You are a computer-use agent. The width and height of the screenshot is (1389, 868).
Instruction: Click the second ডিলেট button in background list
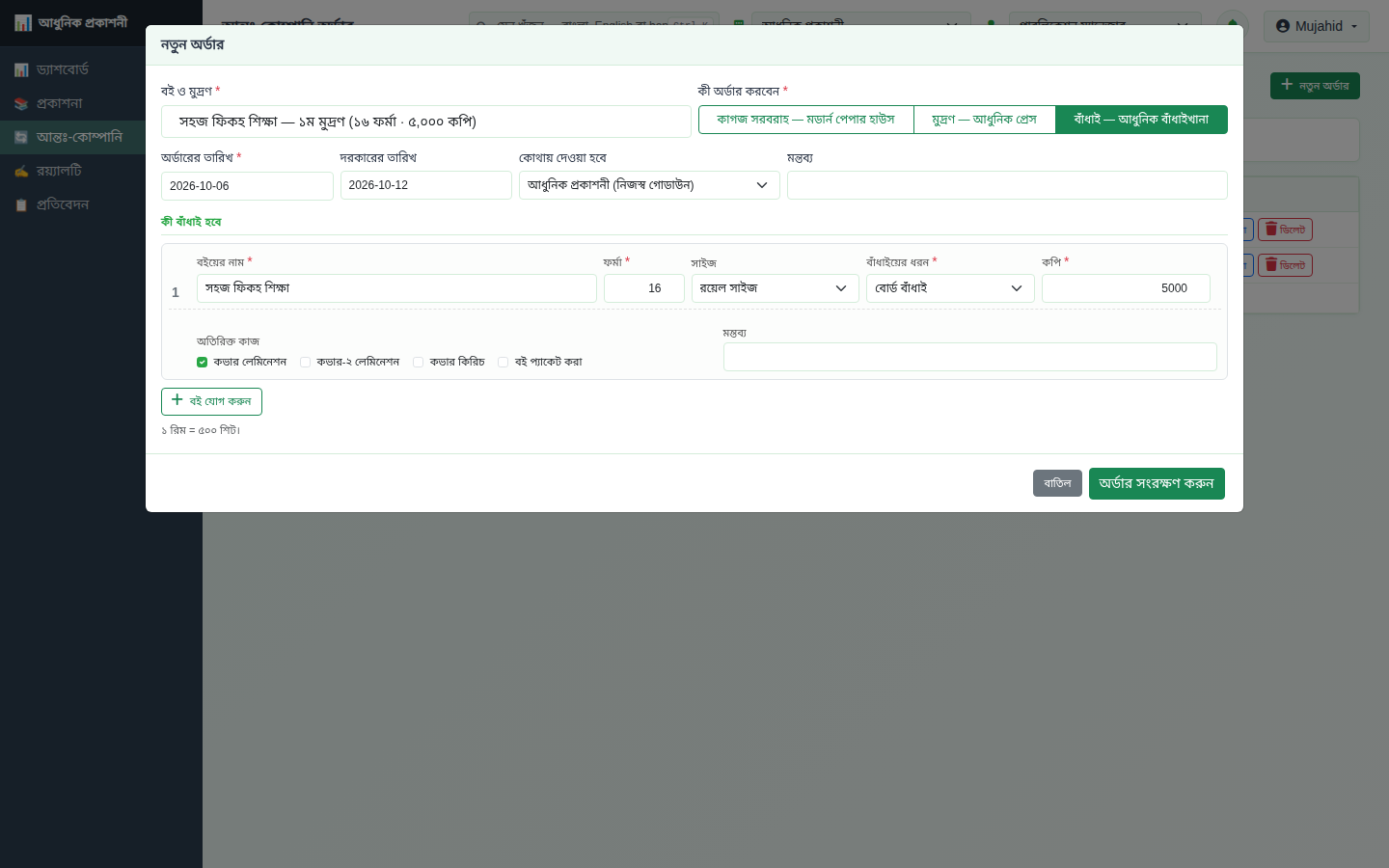coord(1285,265)
